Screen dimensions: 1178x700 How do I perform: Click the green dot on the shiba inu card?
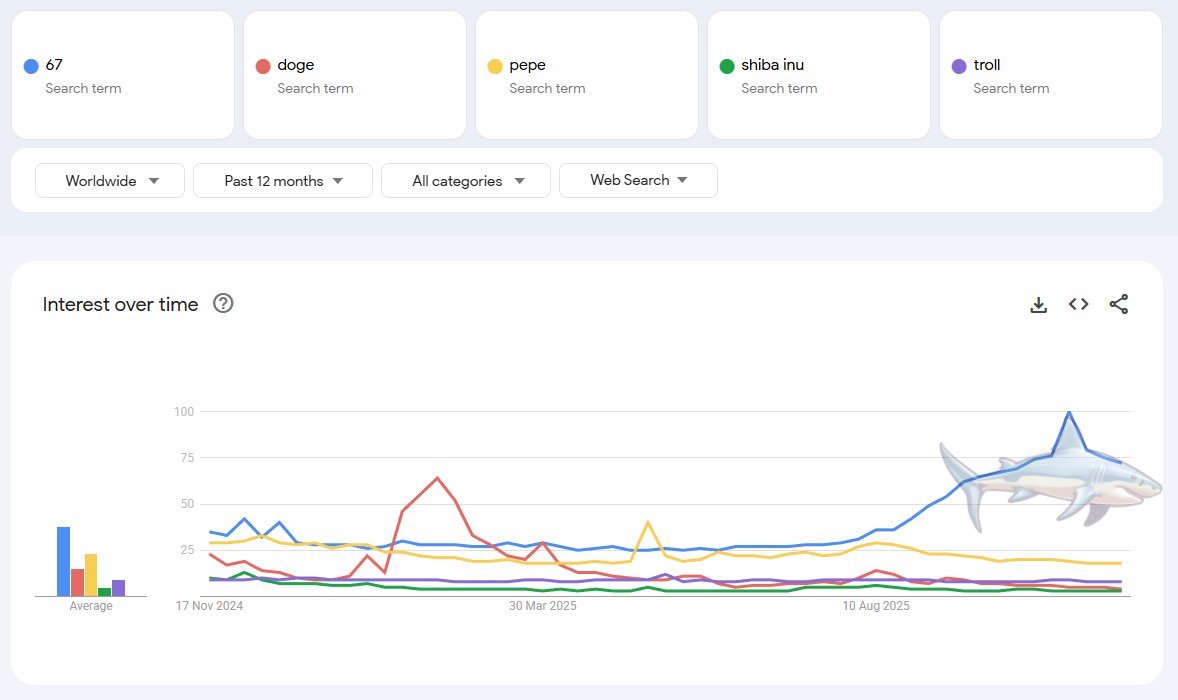click(x=727, y=64)
